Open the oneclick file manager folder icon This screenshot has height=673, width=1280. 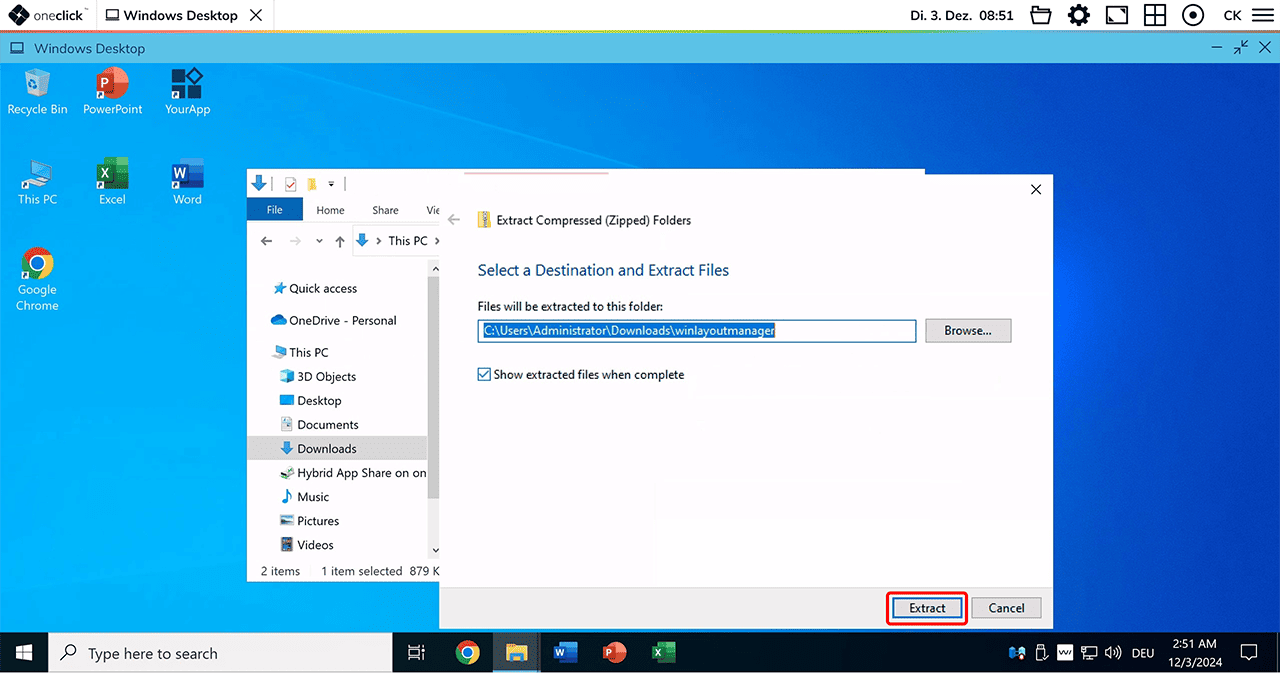pos(1041,15)
